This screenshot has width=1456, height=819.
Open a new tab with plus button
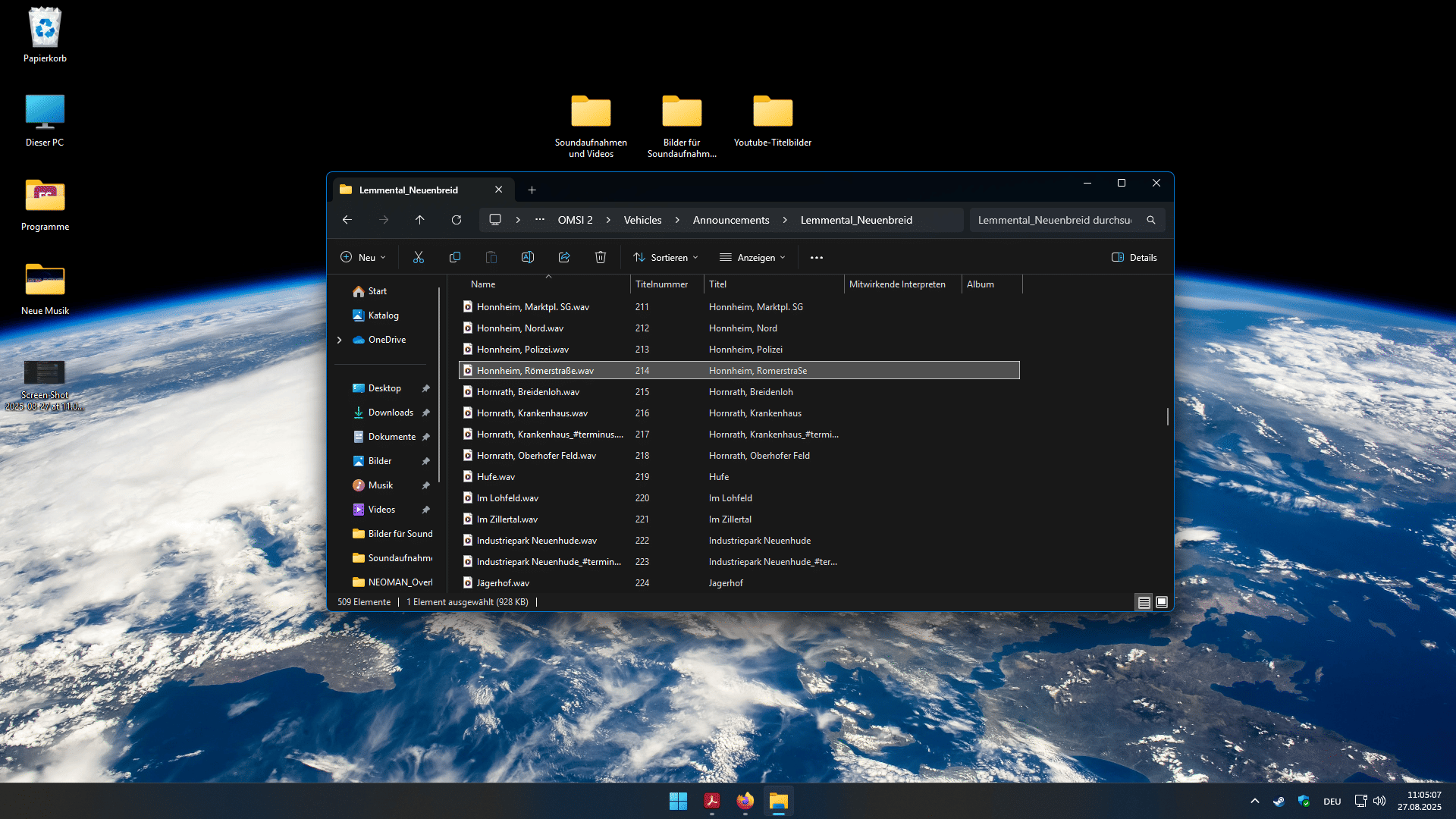[x=532, y=190]
